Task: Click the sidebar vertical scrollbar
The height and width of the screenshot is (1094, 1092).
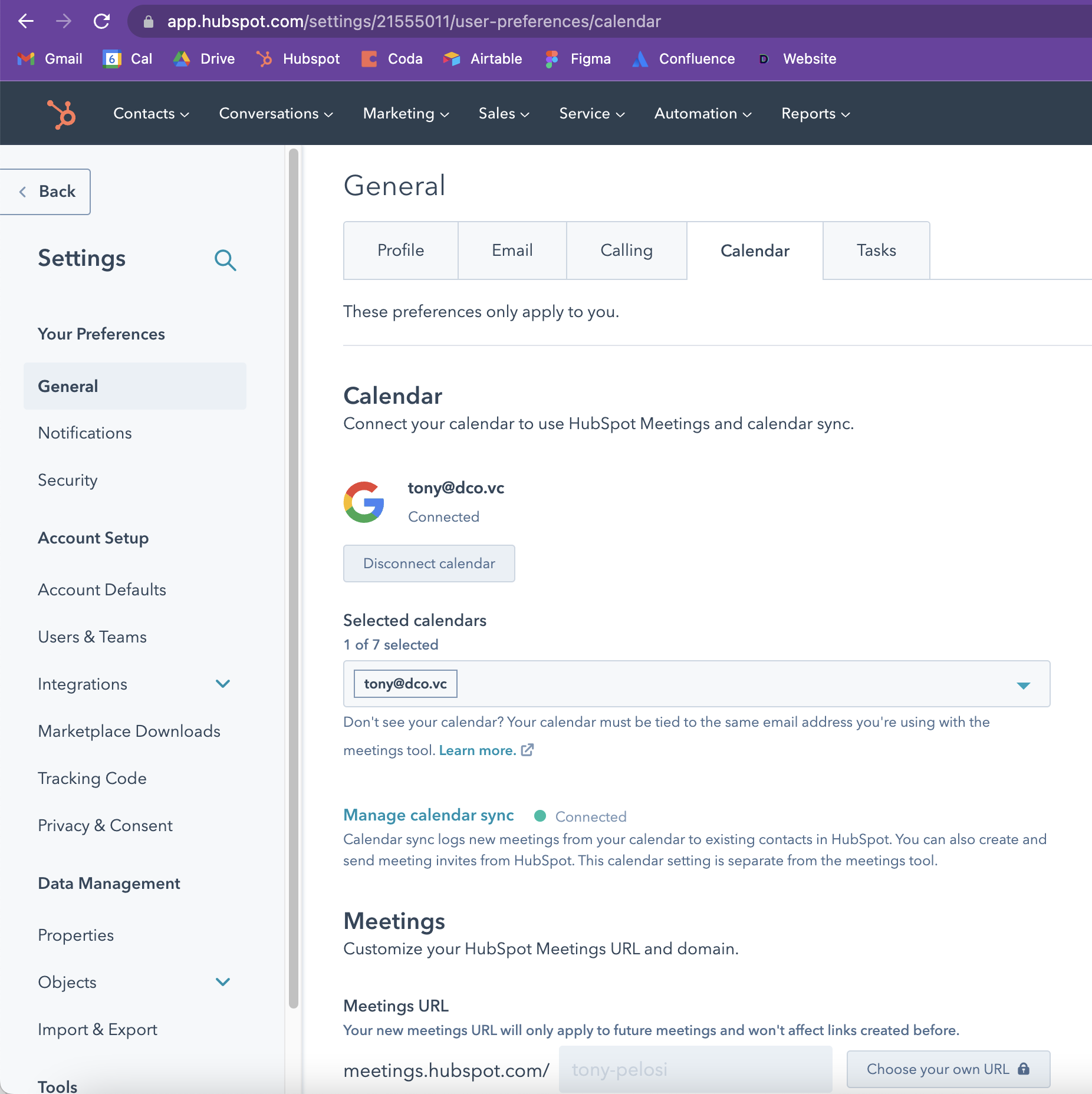Action: [x=293, y=578]
